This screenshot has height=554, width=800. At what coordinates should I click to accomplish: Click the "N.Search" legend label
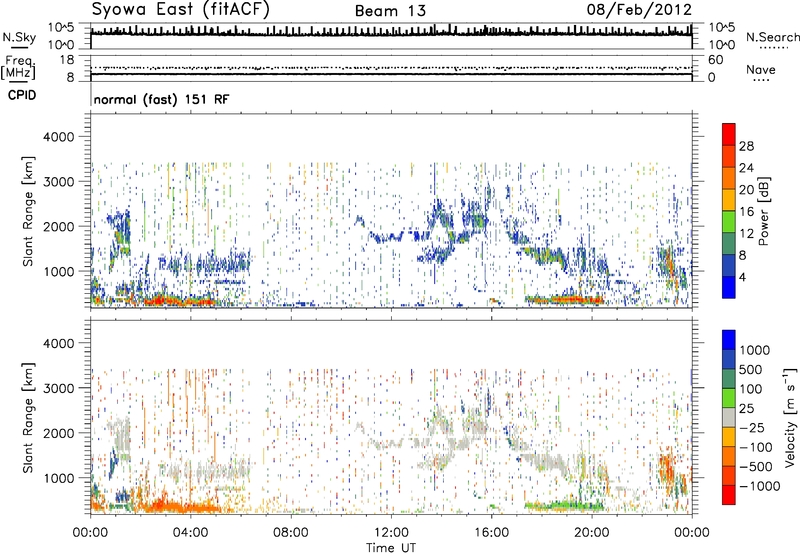[x=772, y=37]
